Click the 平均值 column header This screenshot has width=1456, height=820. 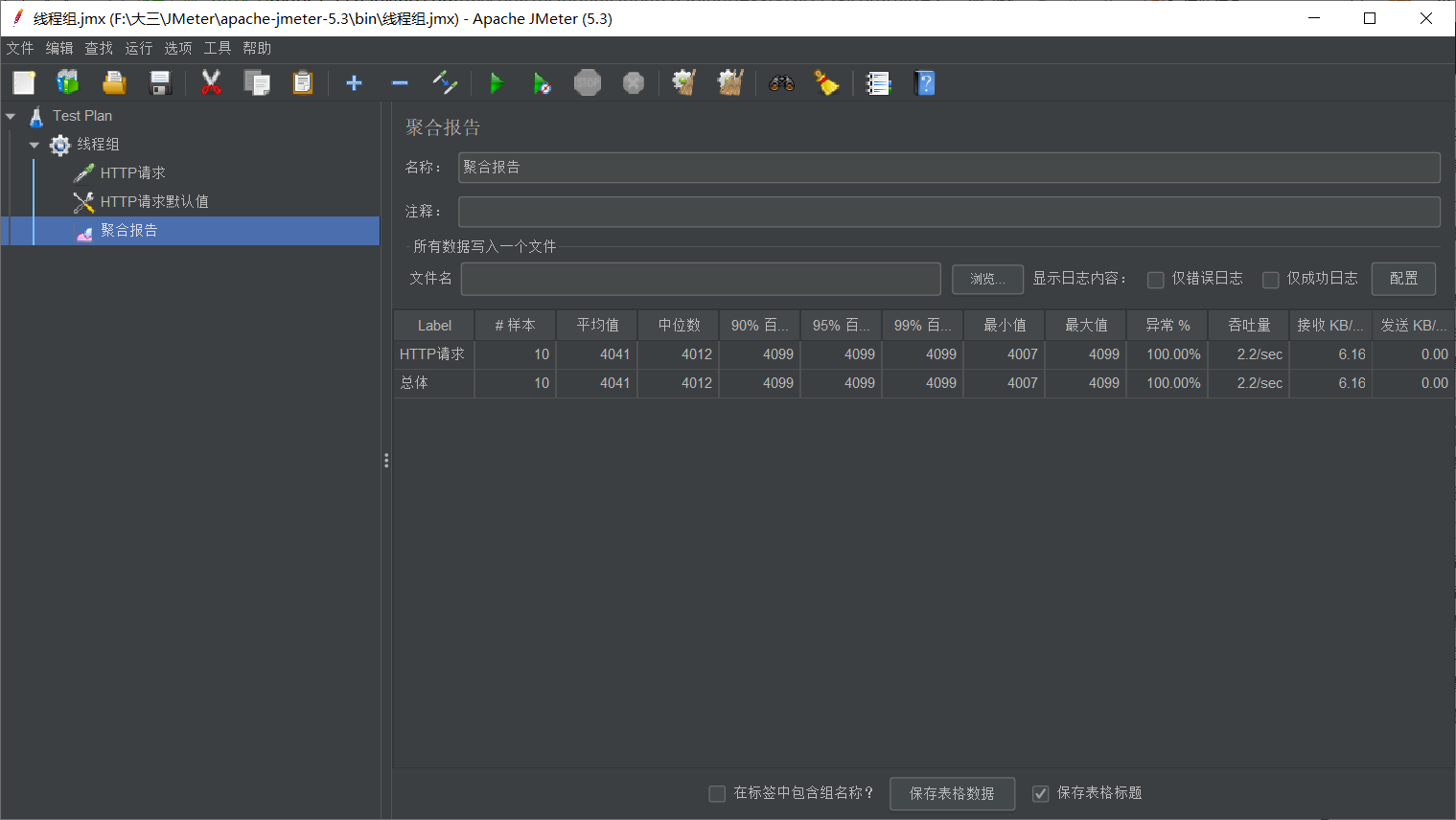597,326
